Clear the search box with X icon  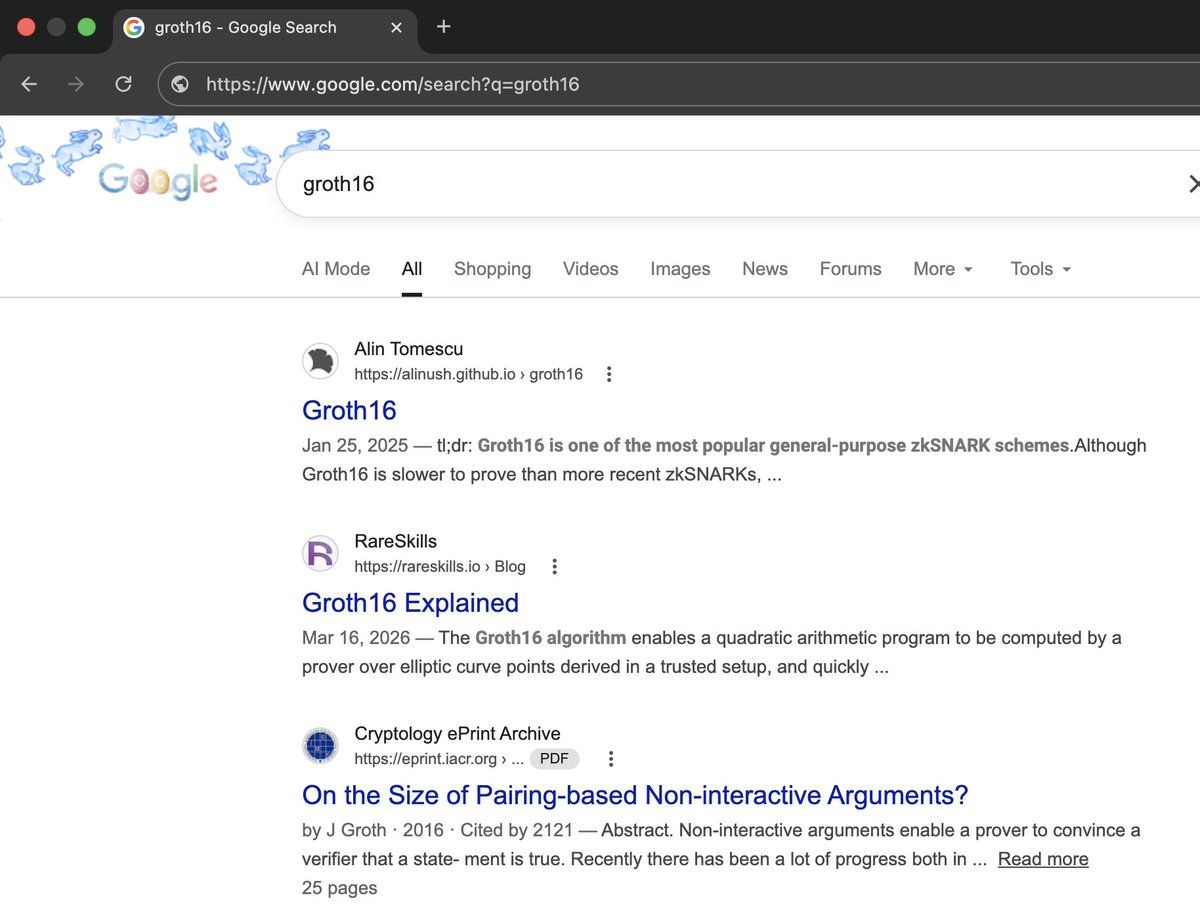point(1193,183)
